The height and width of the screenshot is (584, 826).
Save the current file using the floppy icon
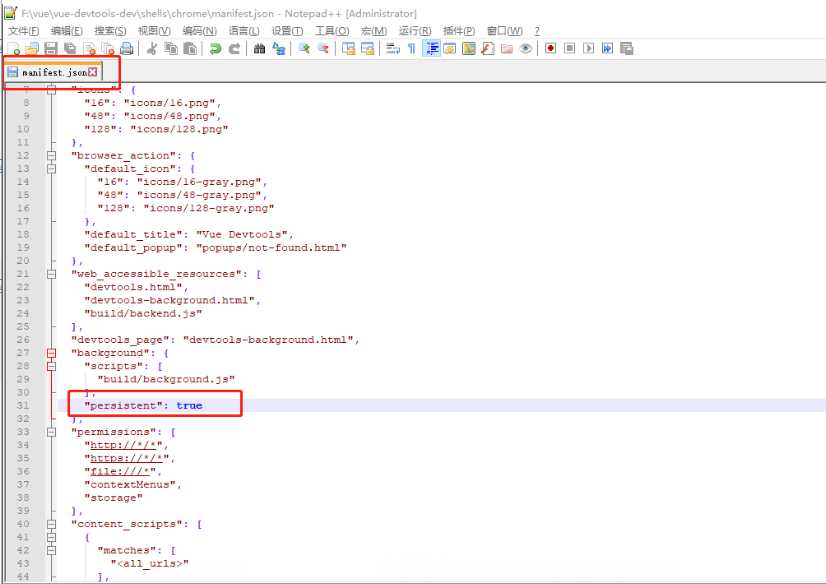point(51,49)
